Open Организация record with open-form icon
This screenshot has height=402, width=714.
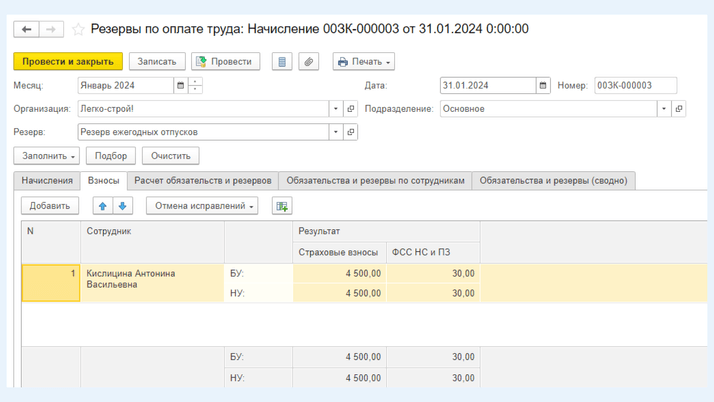pos(351,109)
